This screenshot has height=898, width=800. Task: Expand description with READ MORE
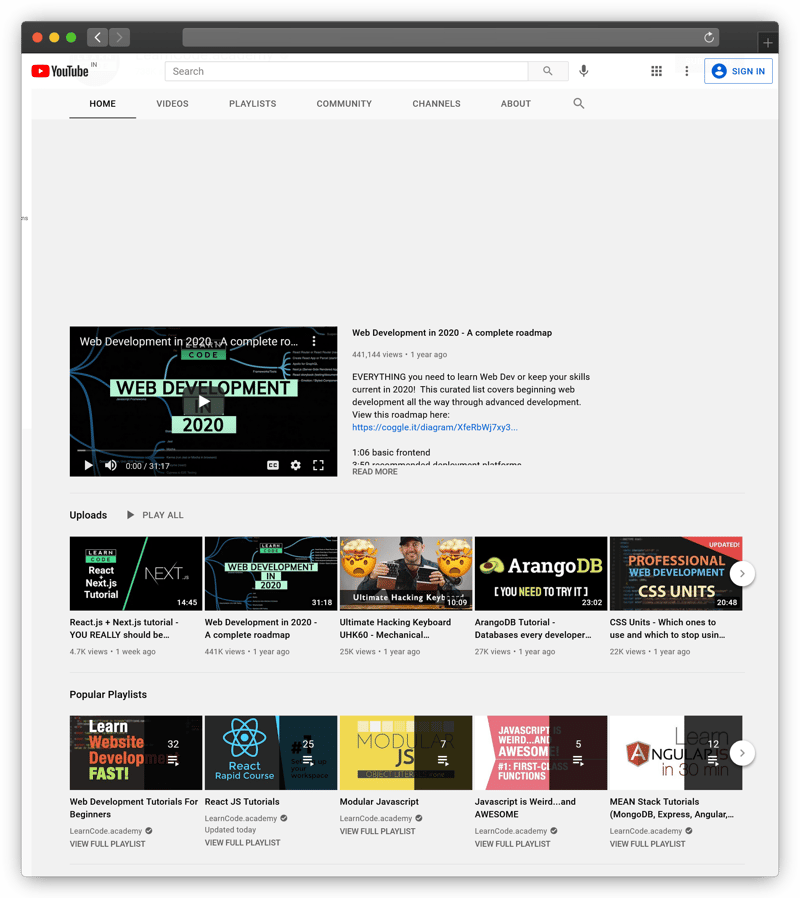375,472
